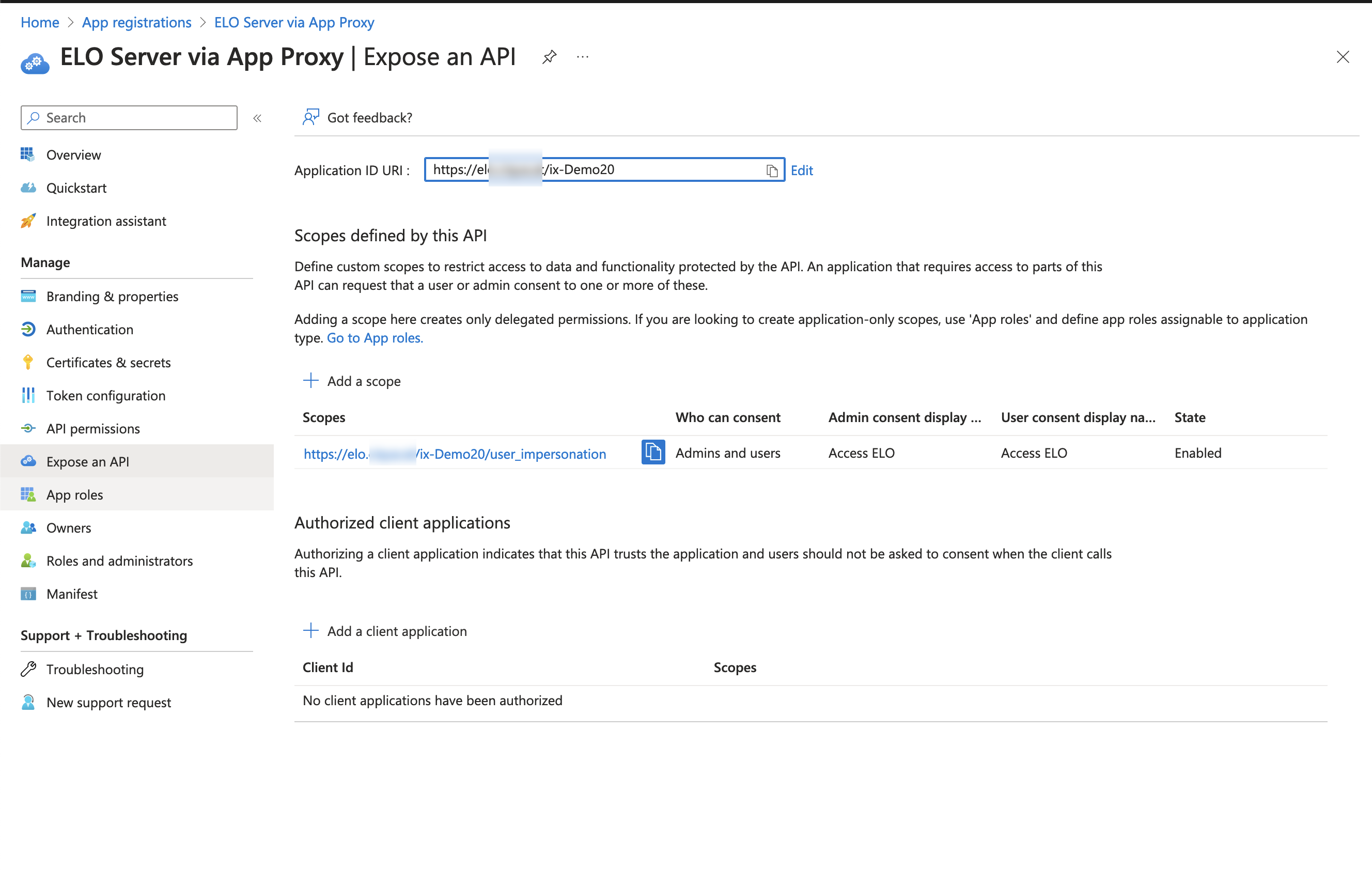1372x871 pixels.
Task: Click the Authentication icon in sidebar
Action: coord(28,329)
